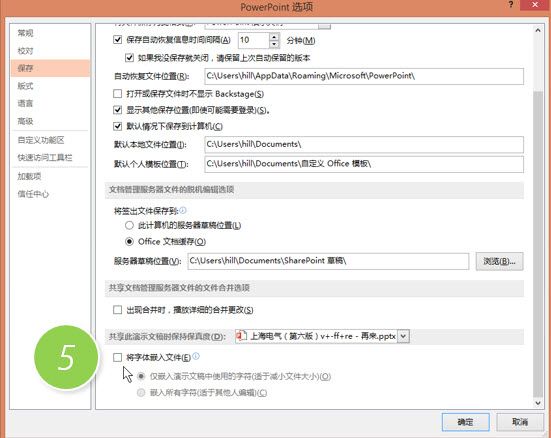Edit the 服务器草稿位置 path field
Image resolution: width=551 pixels, height=438 pixels.
pyautogui.click(x=328, y=261)
